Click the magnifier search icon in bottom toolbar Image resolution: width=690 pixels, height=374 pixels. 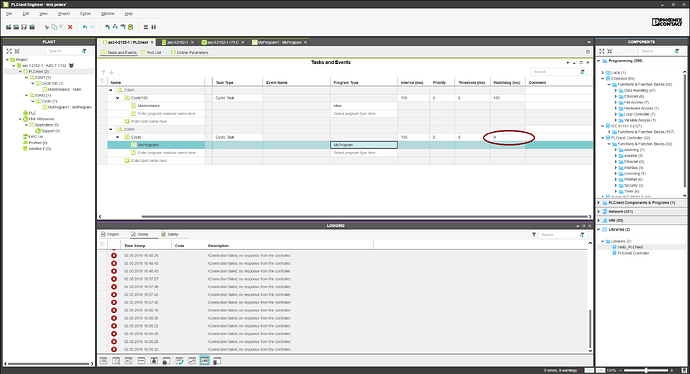(116, 360)
